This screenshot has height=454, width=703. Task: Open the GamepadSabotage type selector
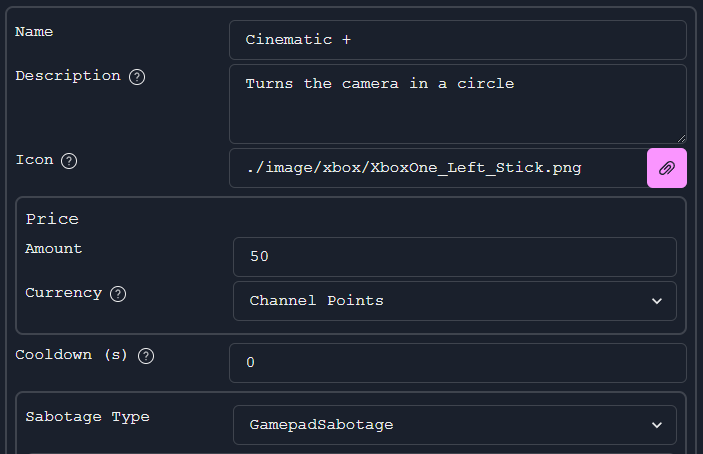point(455,425)
